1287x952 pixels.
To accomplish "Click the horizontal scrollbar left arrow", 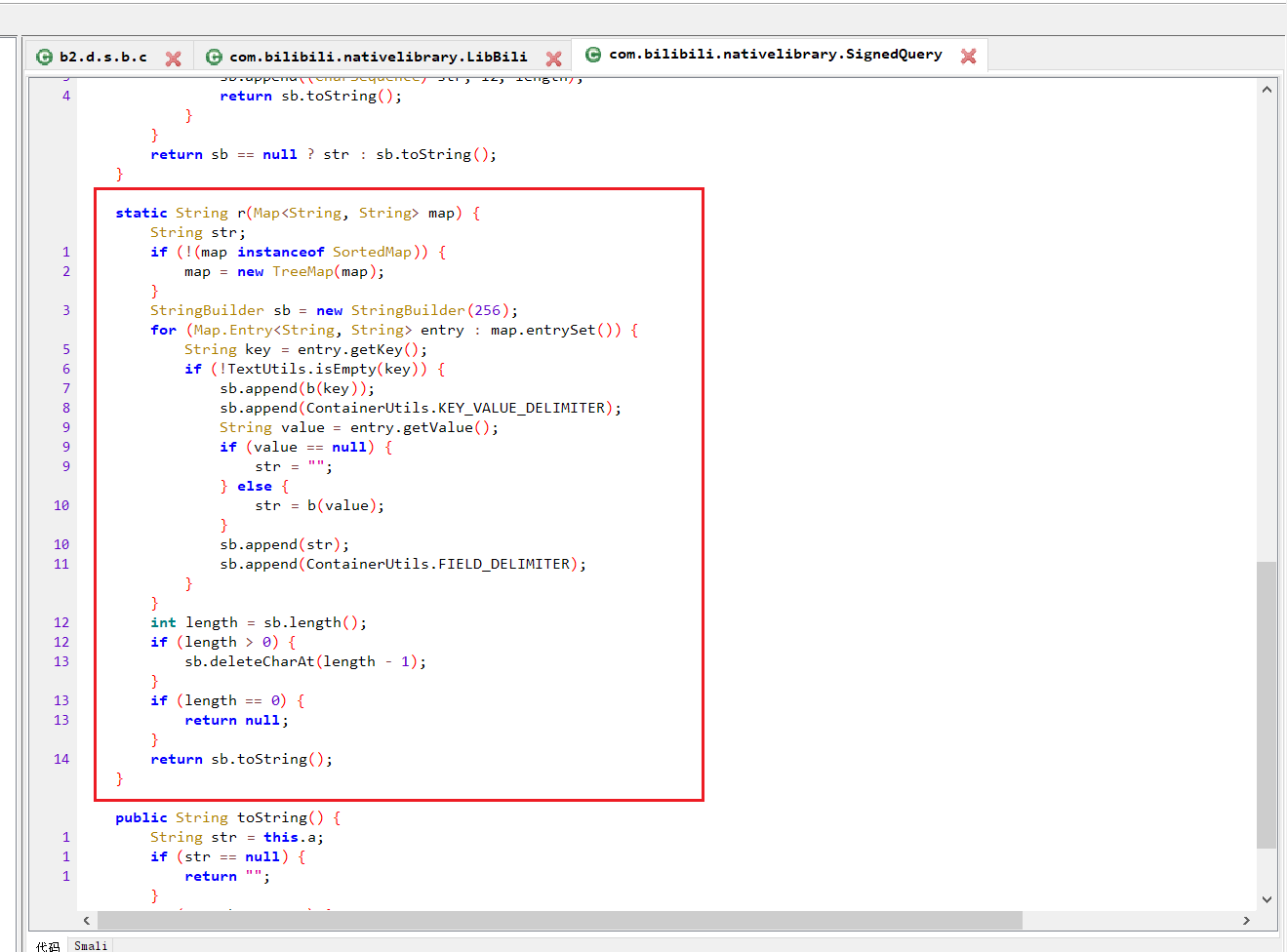I will (x=87, y=920).
